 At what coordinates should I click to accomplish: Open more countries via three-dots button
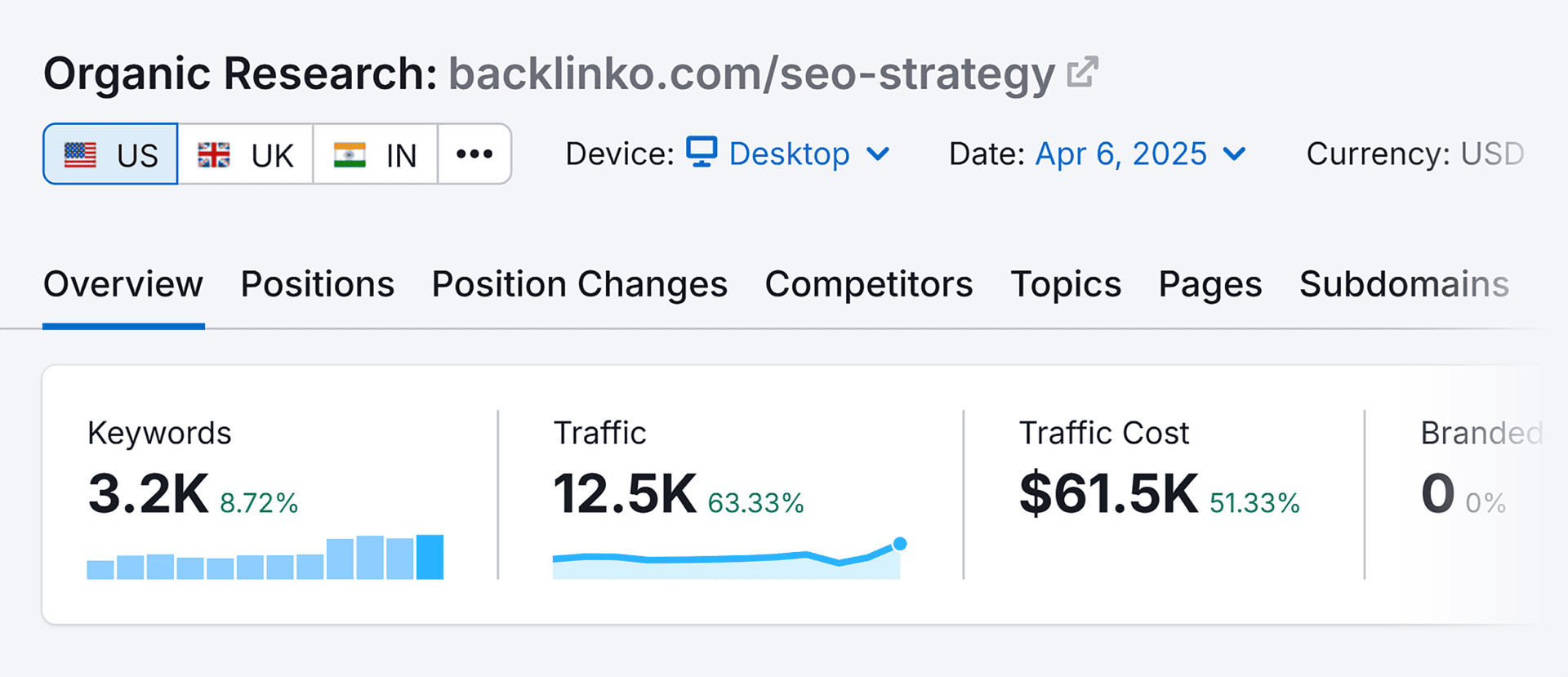(474, 154)
